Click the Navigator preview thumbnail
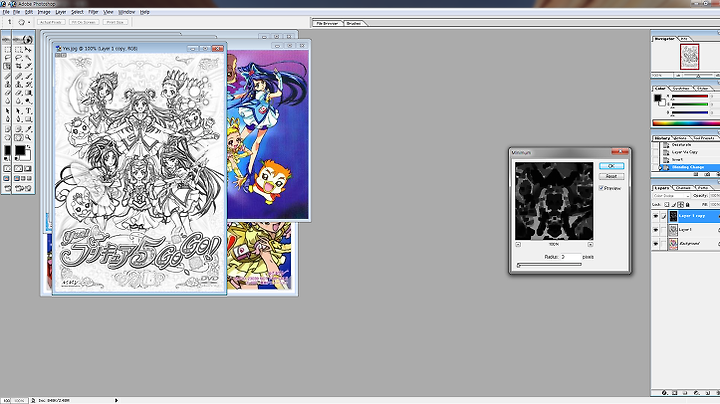Viewport: 720px width, 404px height. click(689, 56)
